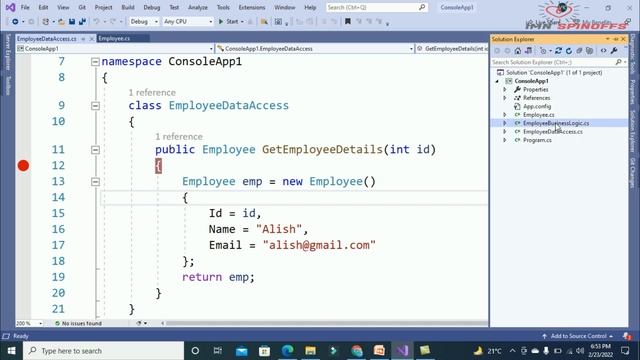Open the Git menu
Image resolution: width=640 pixels, height=360 pixels.
click(82, 7)
